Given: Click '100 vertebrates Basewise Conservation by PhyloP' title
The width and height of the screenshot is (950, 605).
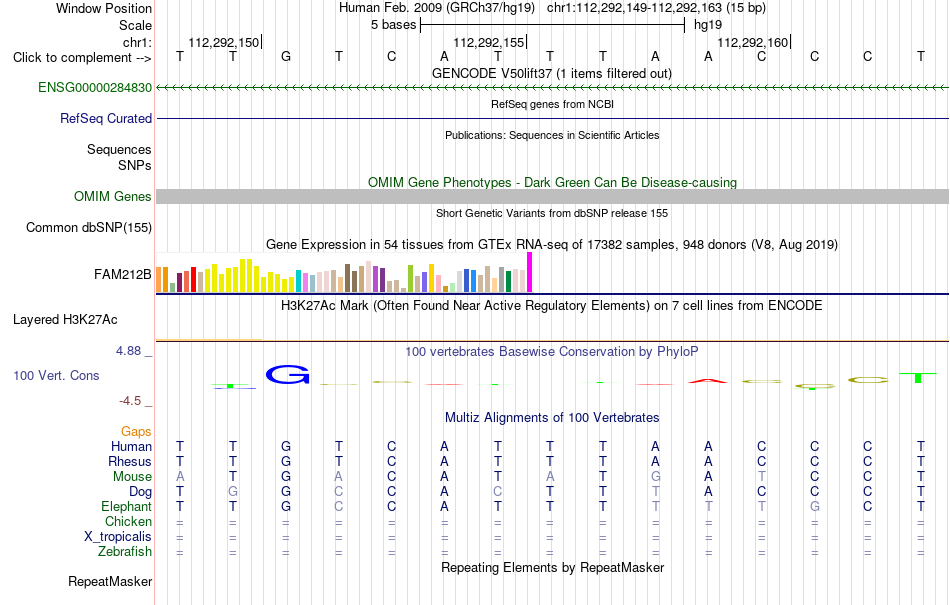Looking at the screenshot, I should pos(552,351).
